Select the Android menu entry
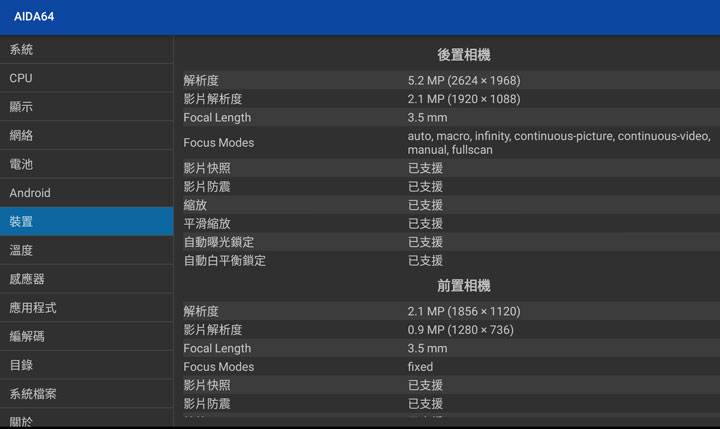The width and height of the screenshot is (720, 429). [86, 193]
